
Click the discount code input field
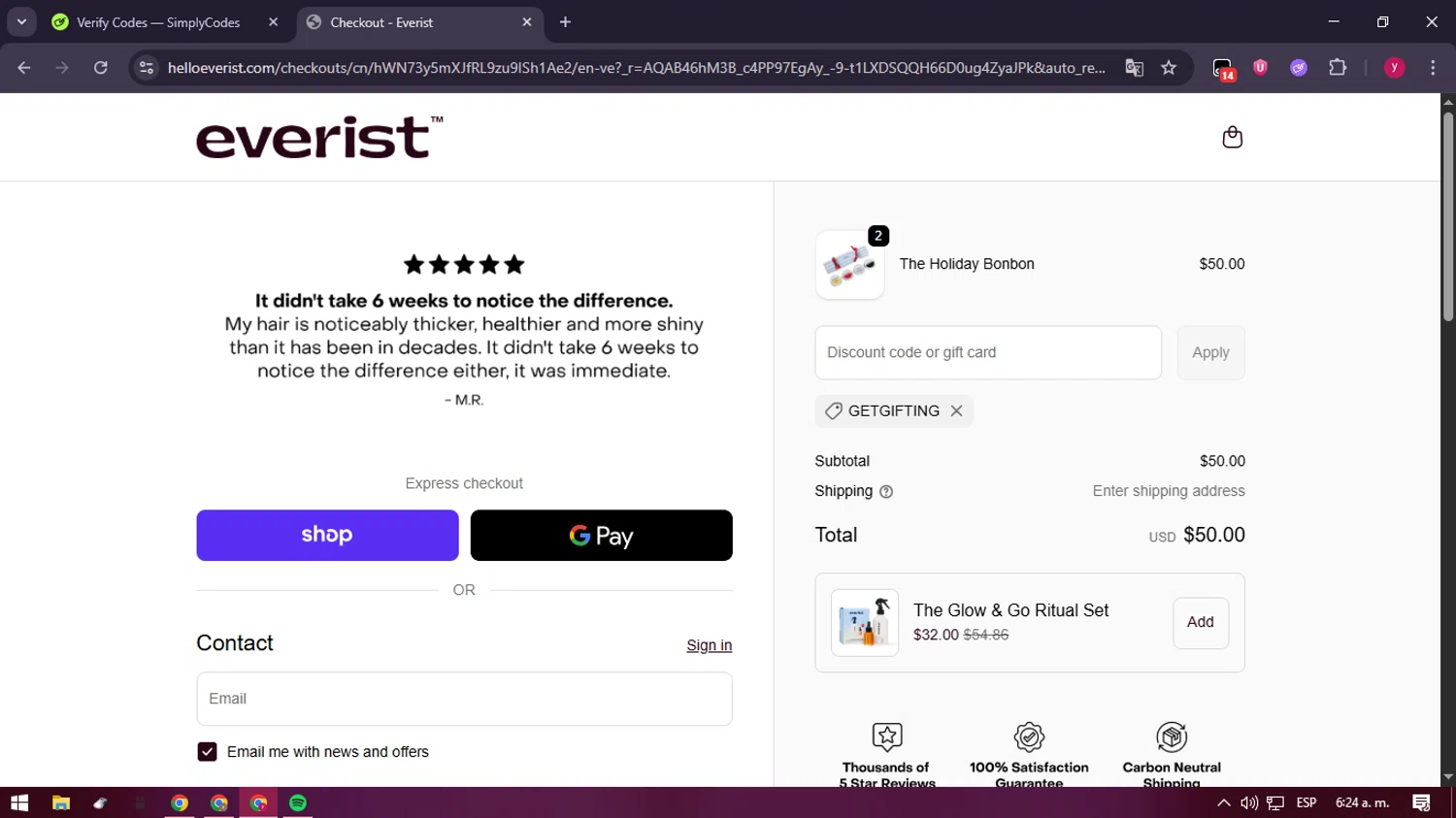coord(988,352)
